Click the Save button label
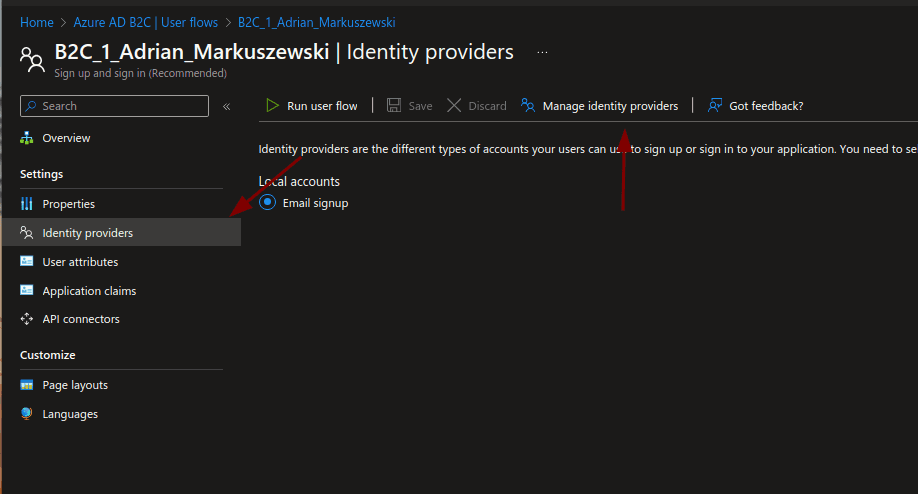This screenshot has width=918, height=494. pos(420,106)
